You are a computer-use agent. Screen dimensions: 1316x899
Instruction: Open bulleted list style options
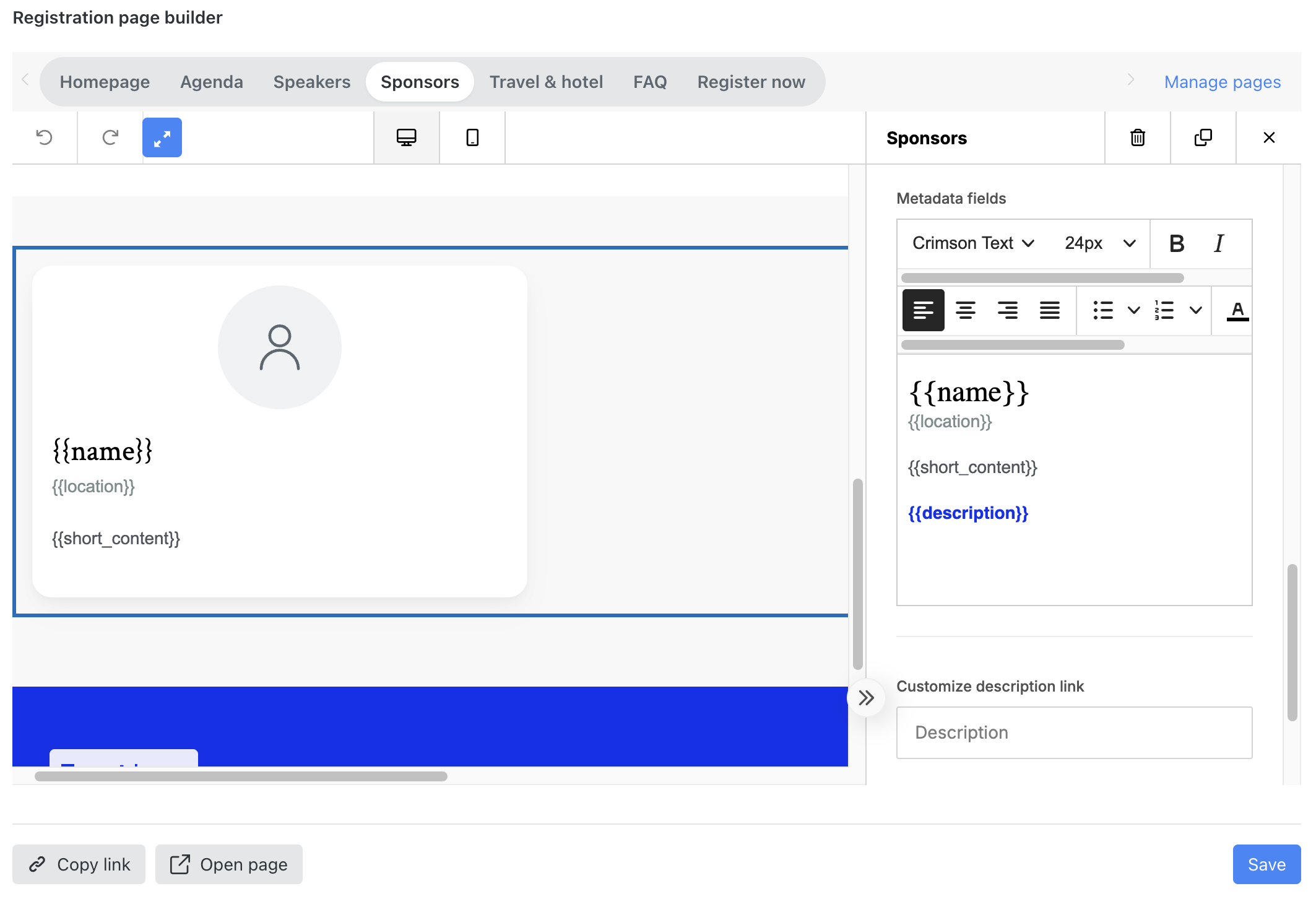(x=1133, y=310)
